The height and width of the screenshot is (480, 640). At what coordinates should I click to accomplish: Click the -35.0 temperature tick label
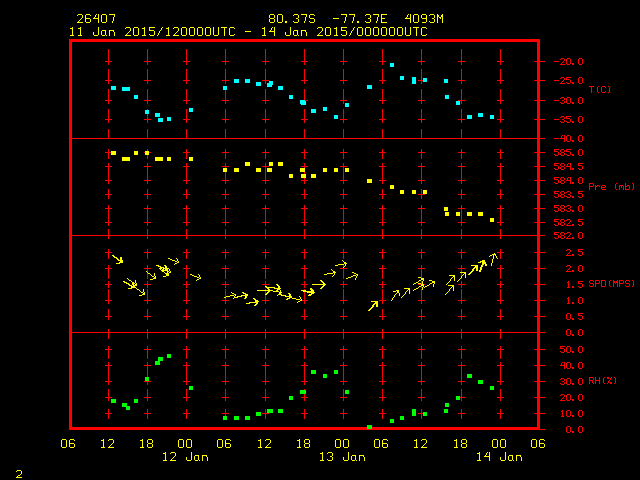click(569, 120)
